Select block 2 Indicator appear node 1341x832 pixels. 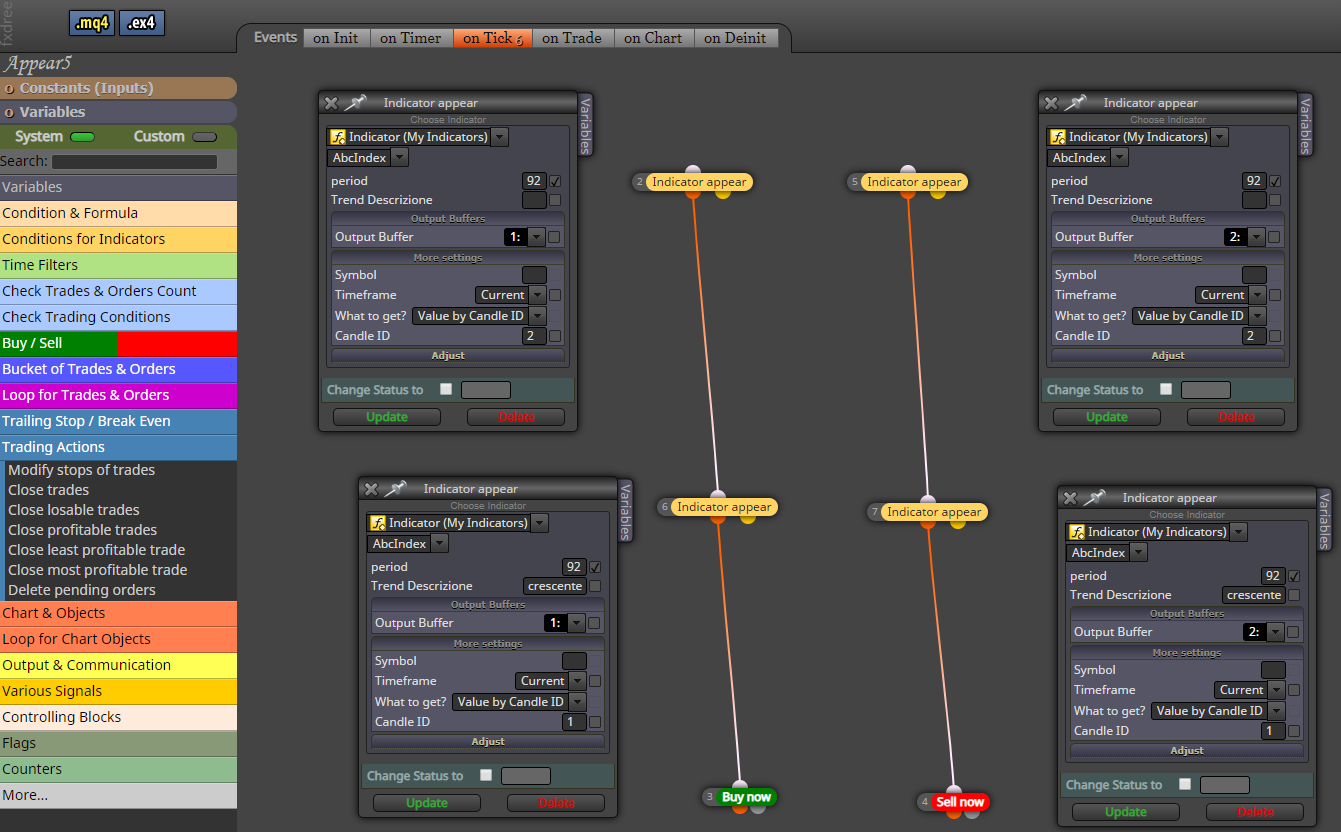point(698,182)
